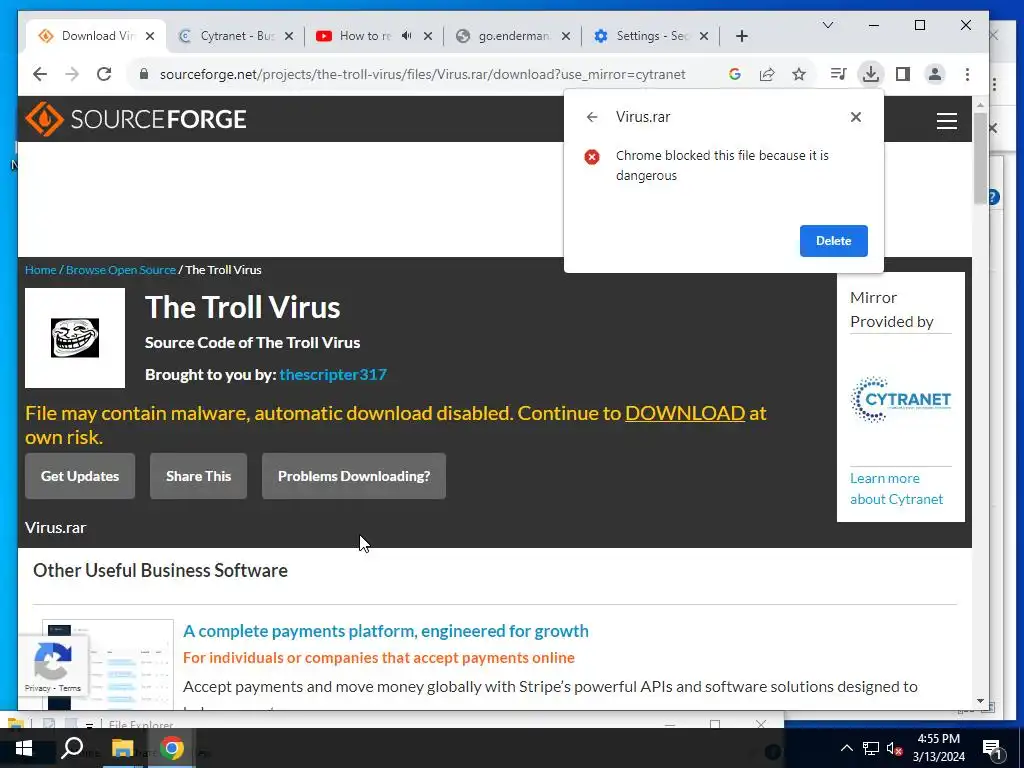Screen dimensions: 1024x768
Task: Show hidden system tray icons
Action: [x=846, y=748]
